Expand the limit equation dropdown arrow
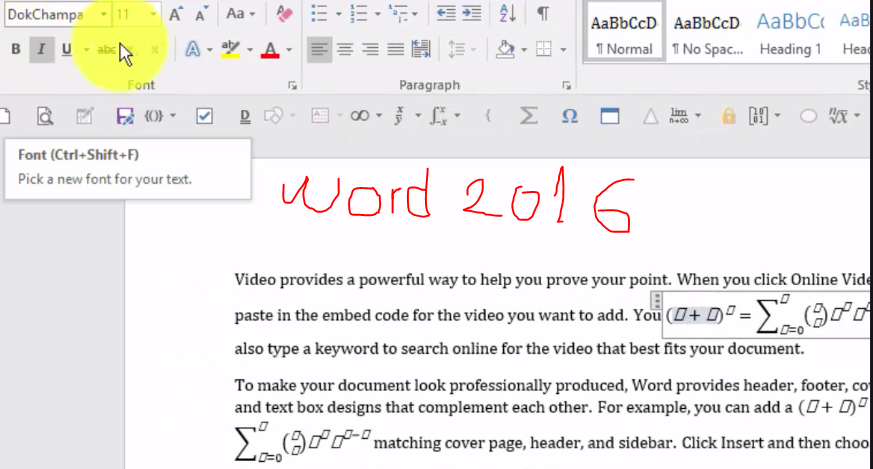Image resolution: width=873 pixels, height=469 pixels. pos(698,116)
